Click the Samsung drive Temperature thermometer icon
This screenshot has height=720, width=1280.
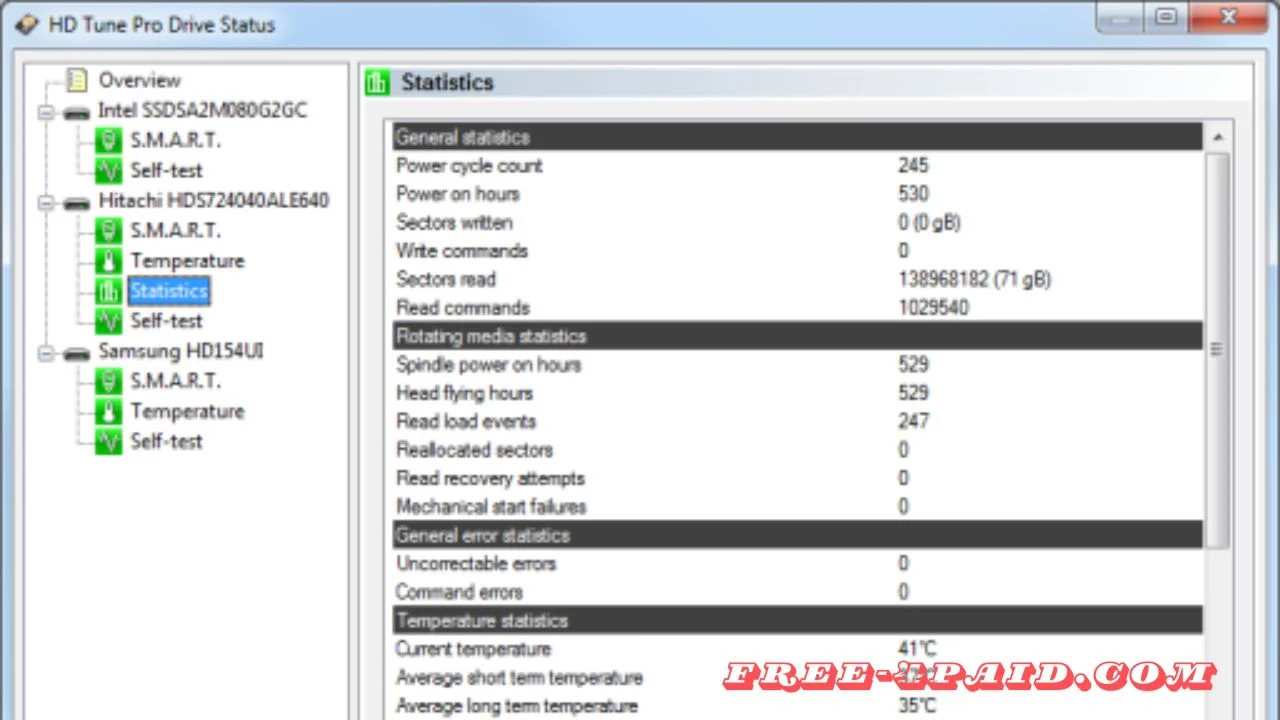108,411
